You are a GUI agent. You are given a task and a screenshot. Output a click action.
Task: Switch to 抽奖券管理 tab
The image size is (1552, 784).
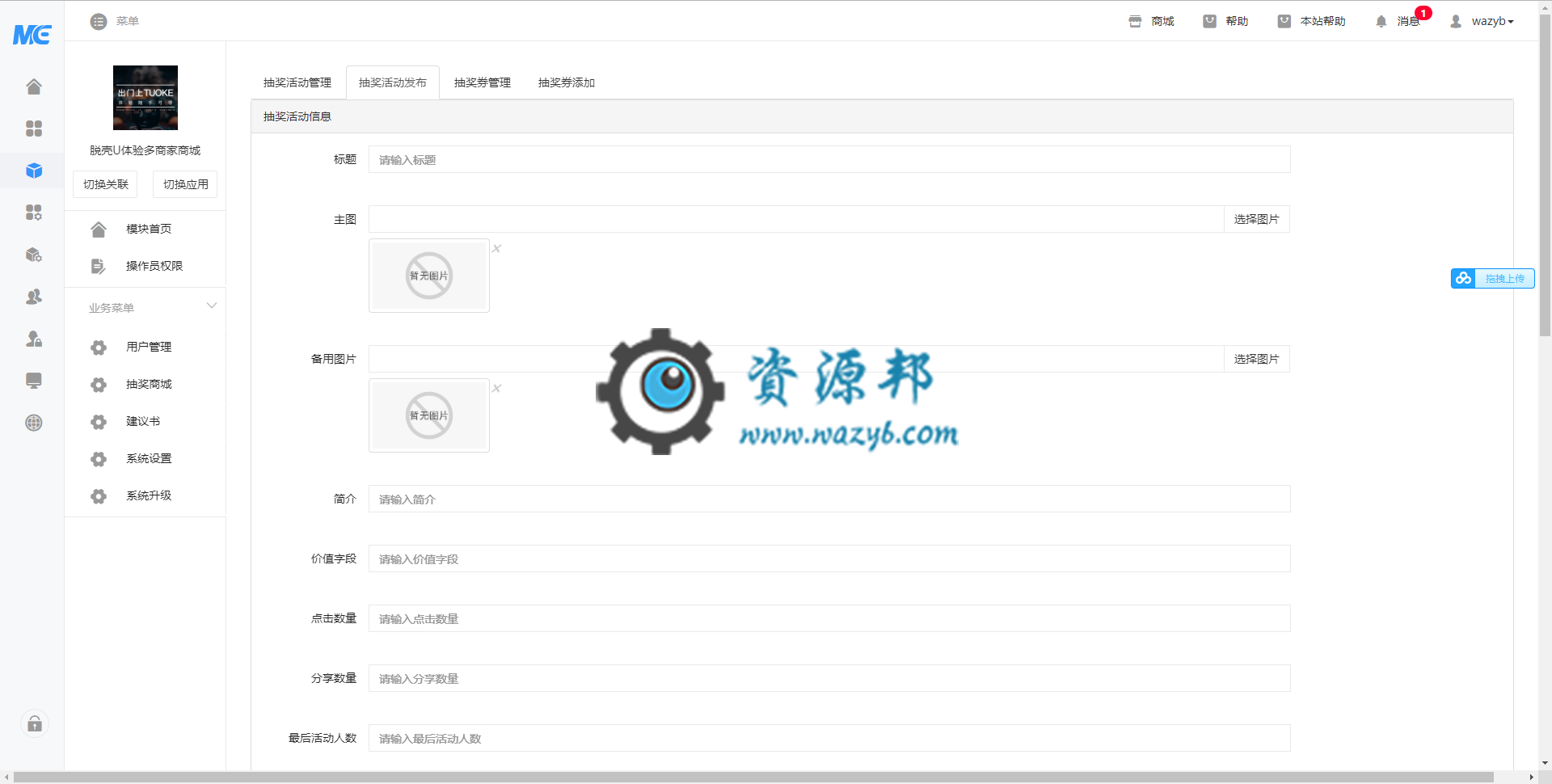point(483,82)
